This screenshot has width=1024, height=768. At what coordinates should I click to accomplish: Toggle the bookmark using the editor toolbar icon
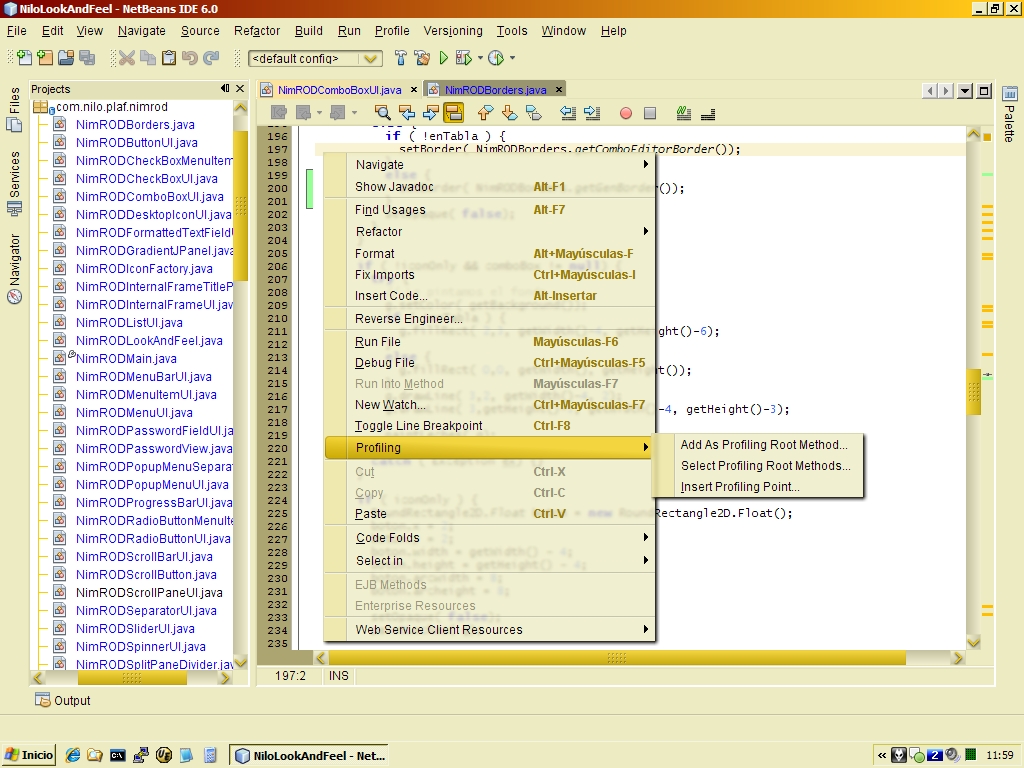pos(534,113)
